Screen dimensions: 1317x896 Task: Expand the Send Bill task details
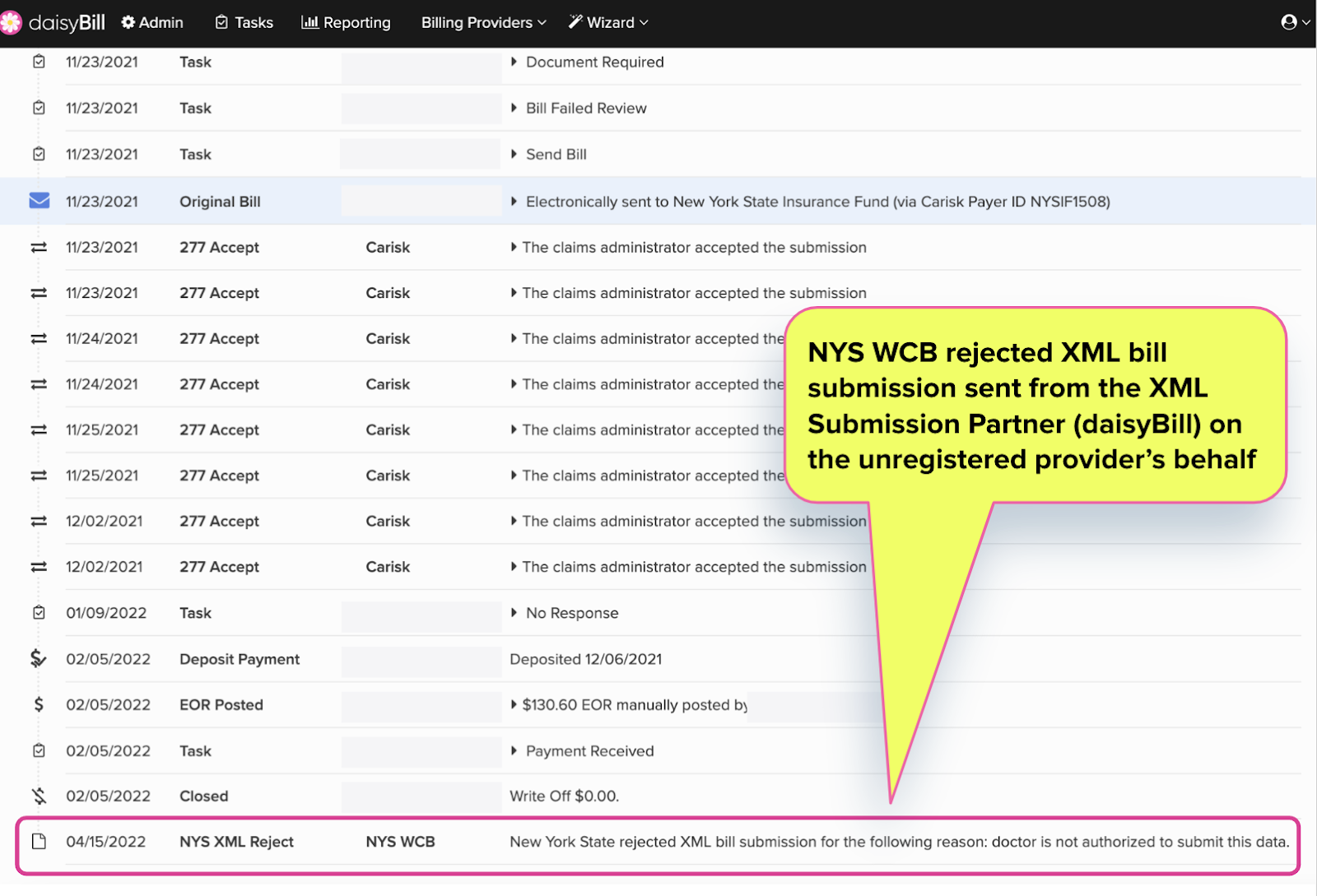[514, 154]
